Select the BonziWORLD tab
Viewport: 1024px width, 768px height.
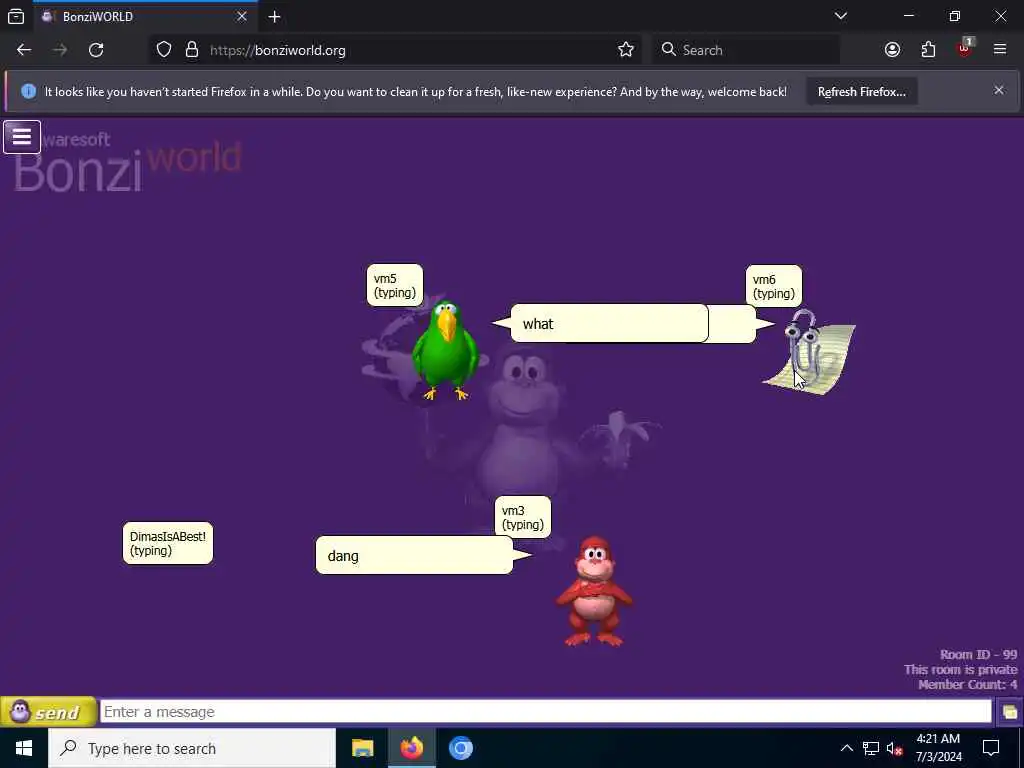click(145, 16)
